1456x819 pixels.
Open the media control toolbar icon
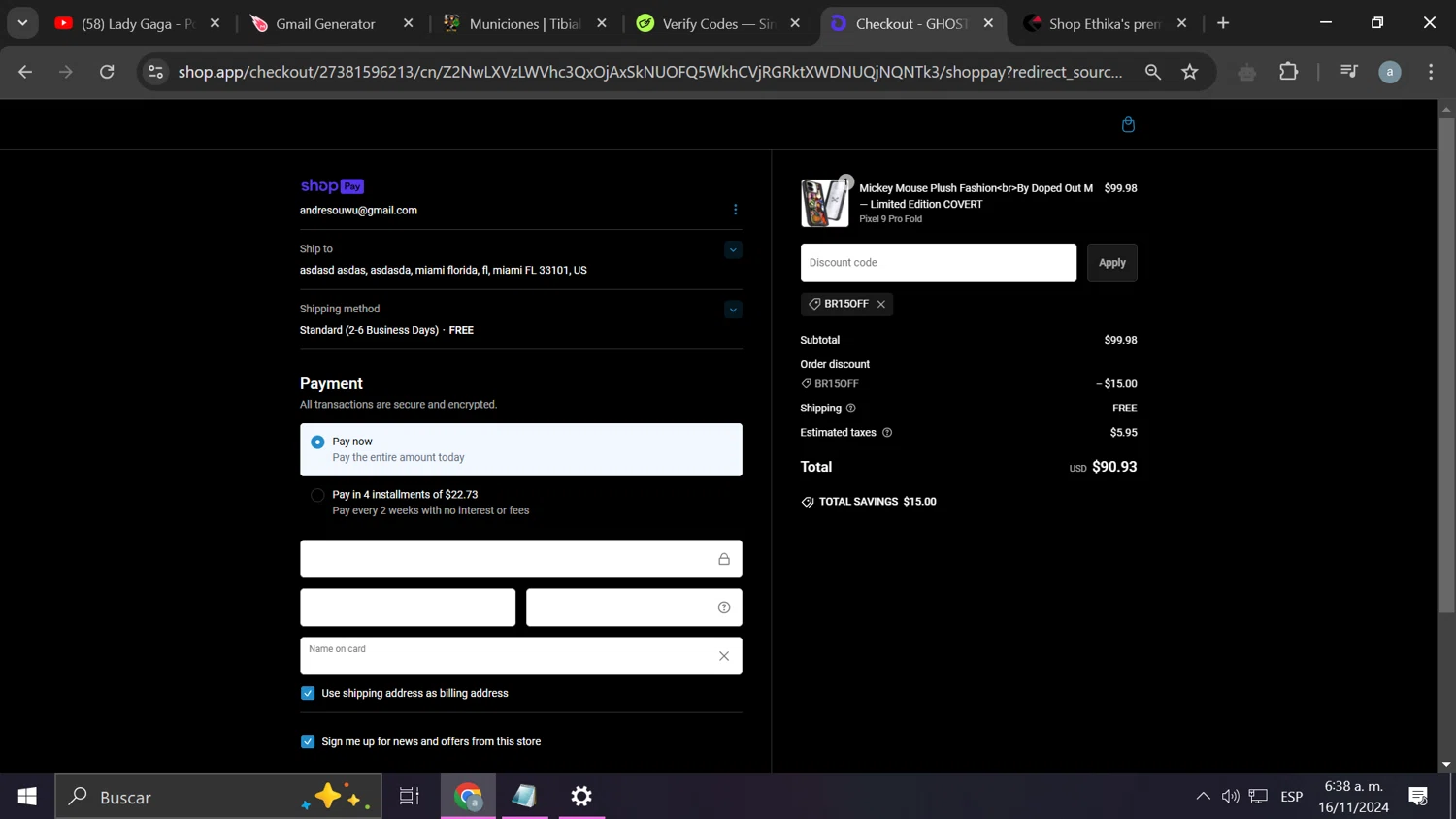[1348, 72]
